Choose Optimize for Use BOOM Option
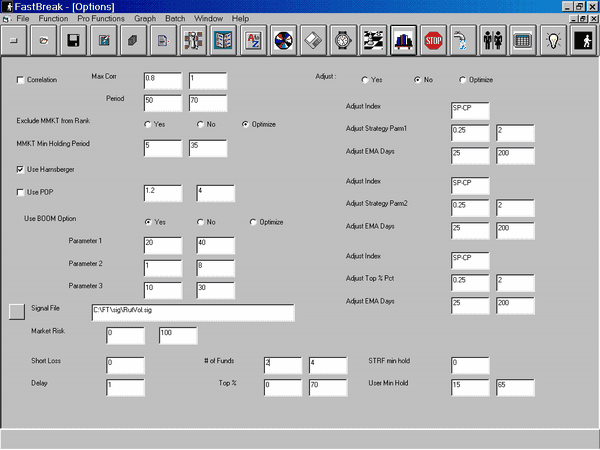The width and height of the screenshot is (600, 450). [253, 222]
